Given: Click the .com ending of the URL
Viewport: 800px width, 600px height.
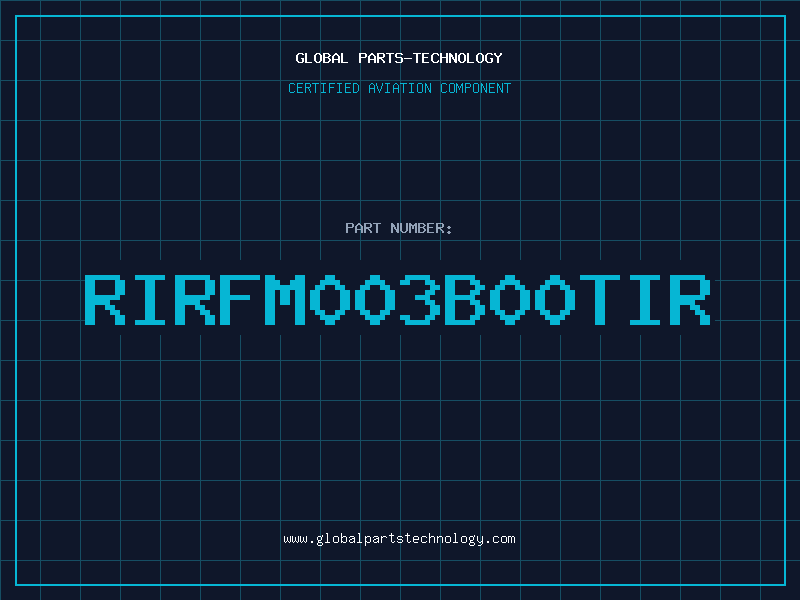Looking at the screenshot, I should (x=499, y=539).
